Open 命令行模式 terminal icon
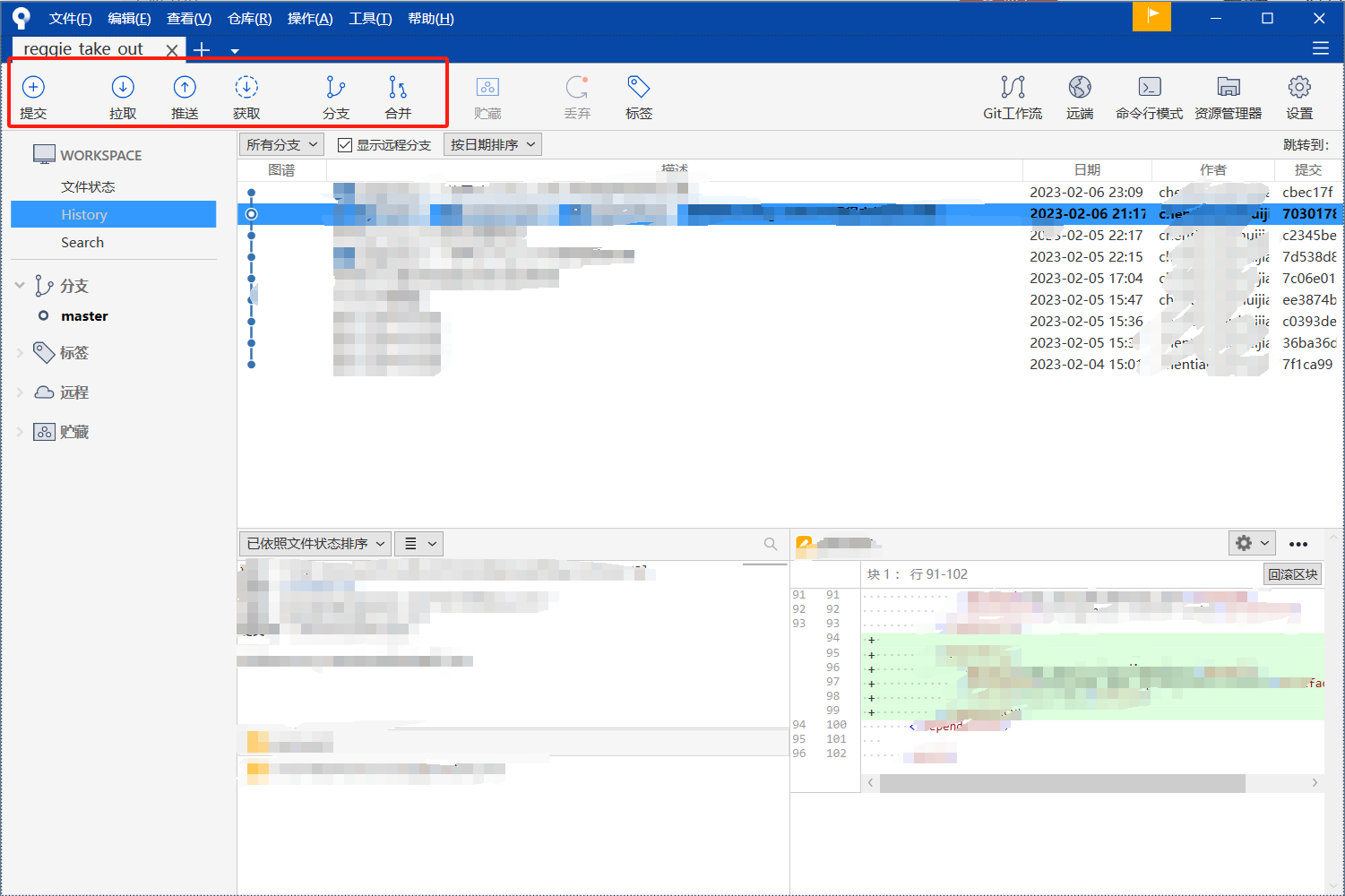1345x896 pixels. pos(1150,87)
